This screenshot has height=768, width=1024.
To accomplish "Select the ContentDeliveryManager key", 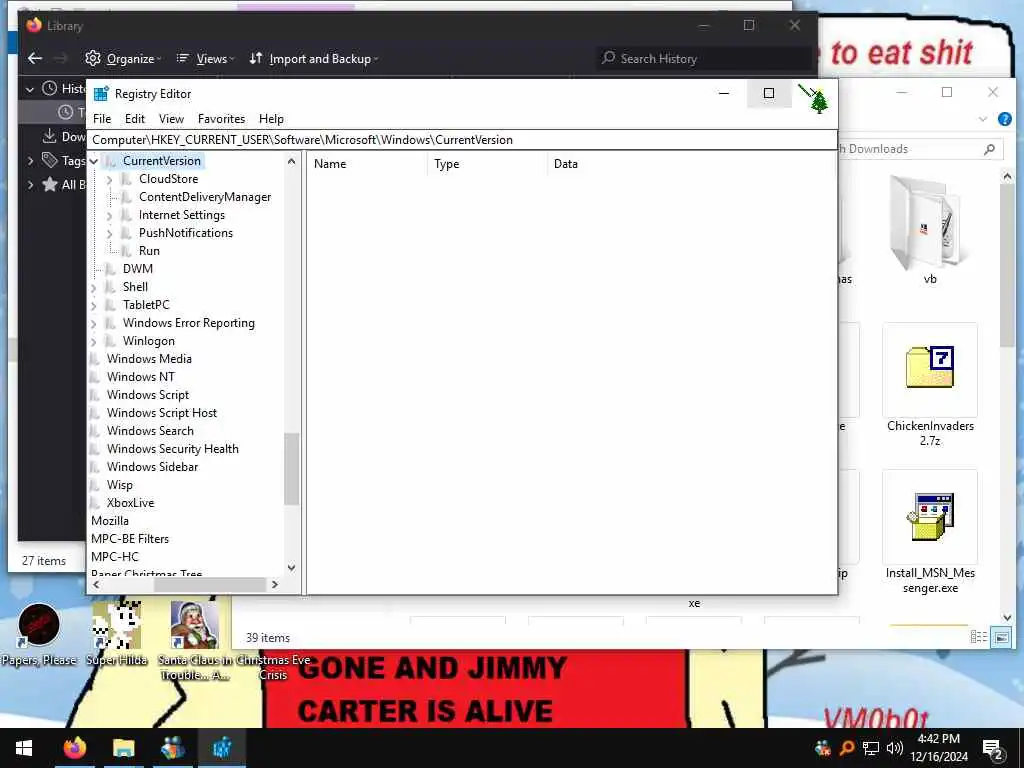I will [204, 197].
